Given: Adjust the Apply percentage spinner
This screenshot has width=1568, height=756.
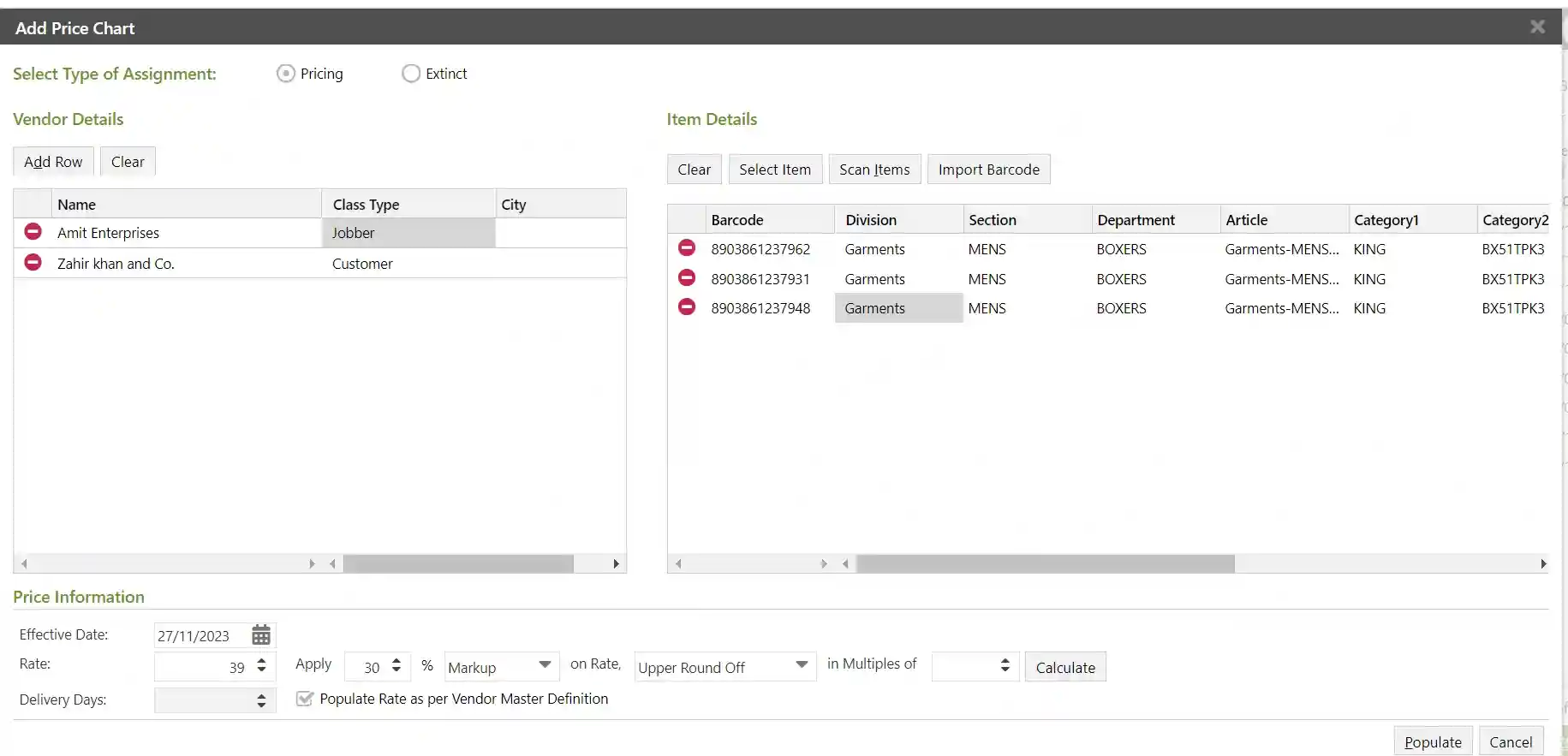Looking at the screenshot, I should tap(396, 666).
